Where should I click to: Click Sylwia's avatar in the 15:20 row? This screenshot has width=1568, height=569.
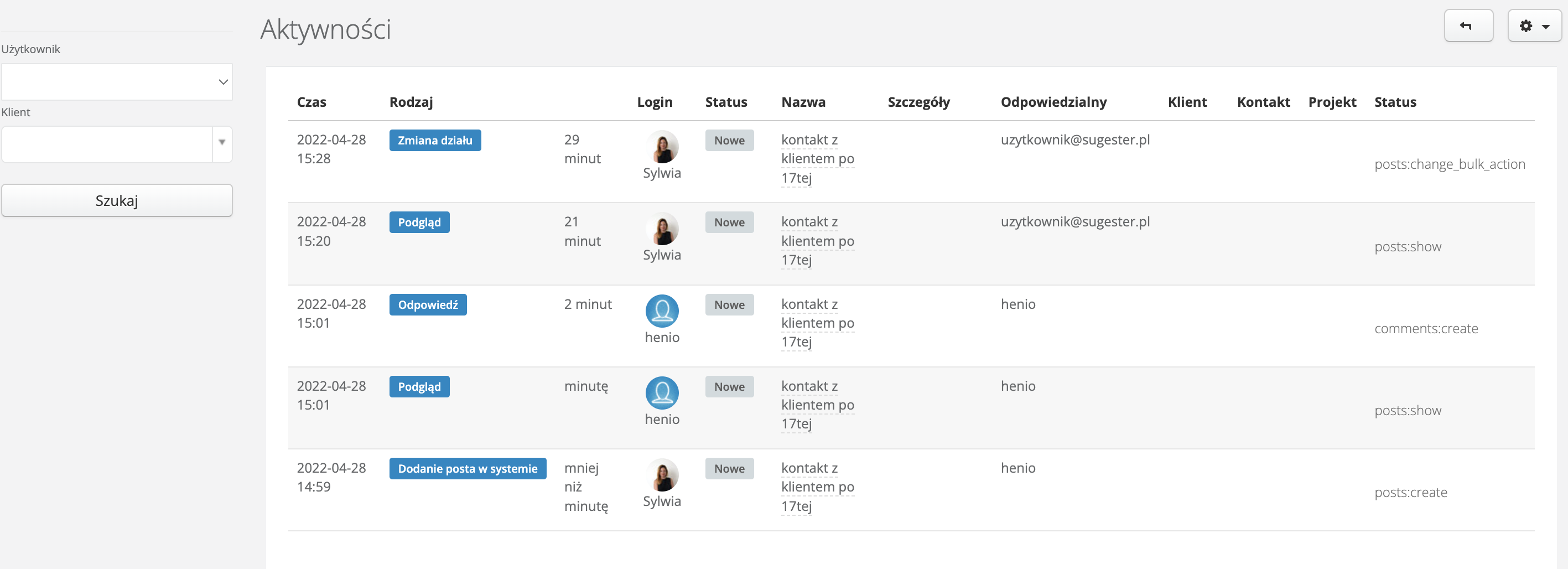coord(662,229)
